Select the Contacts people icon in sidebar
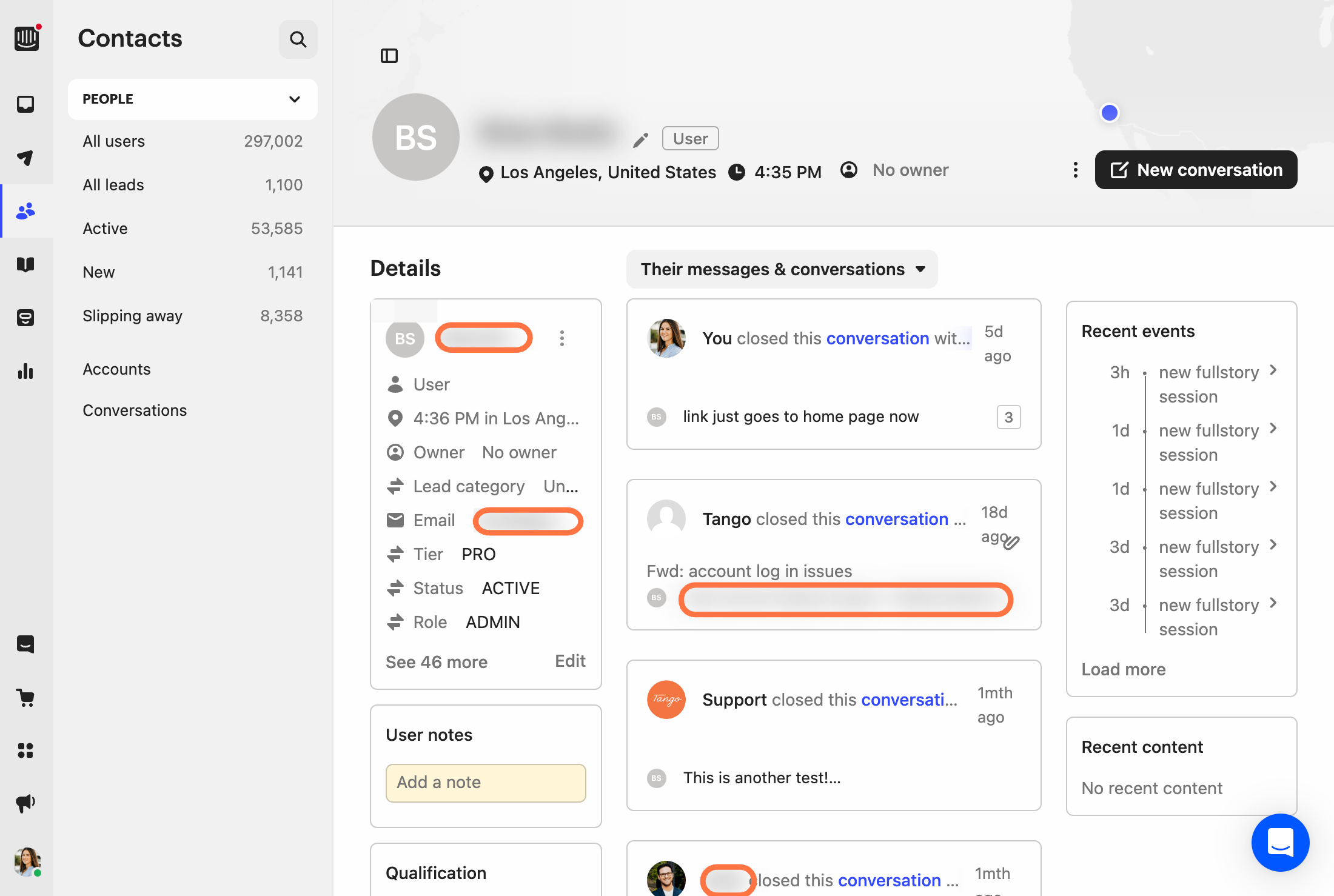The height and width of the screenshot is (896, 1334). [25, 211]
